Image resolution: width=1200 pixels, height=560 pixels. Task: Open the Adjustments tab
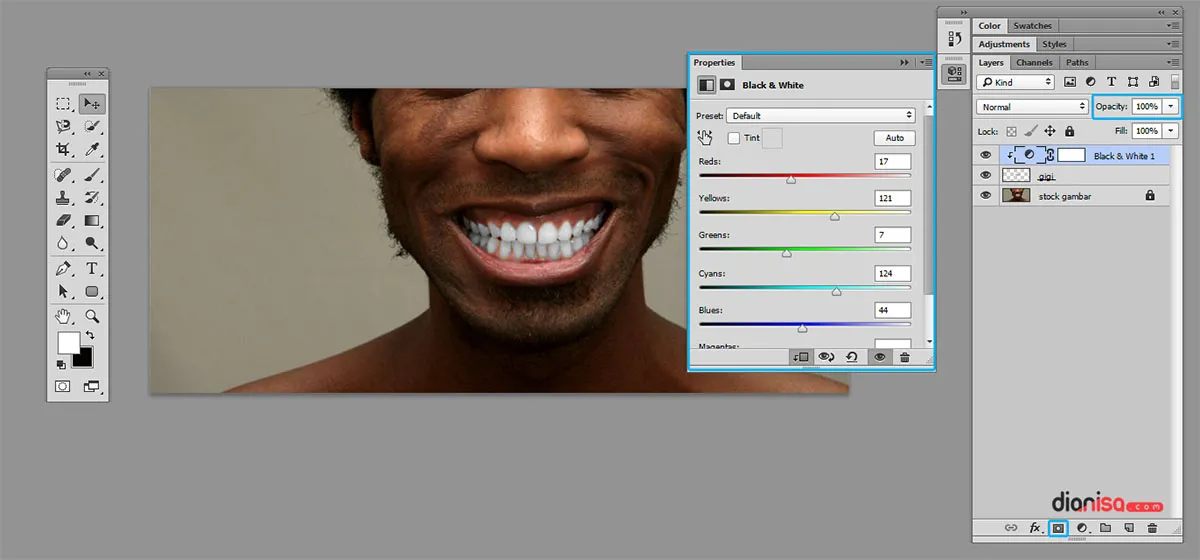pyautogui.click(x=1004, y=44)
